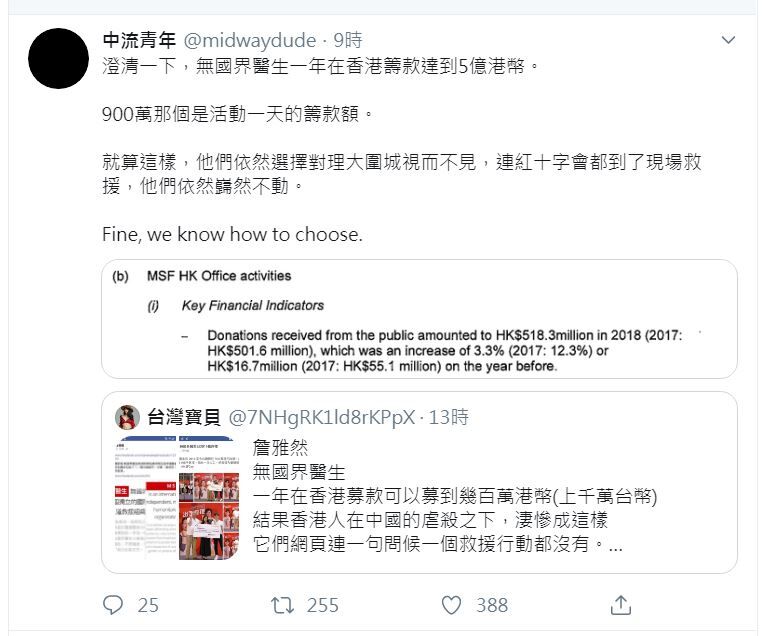Image resolution: width=766 pixels, height=636 pixels.
Task: Click the reply speech bubble icon
Action: pos(113,605)
